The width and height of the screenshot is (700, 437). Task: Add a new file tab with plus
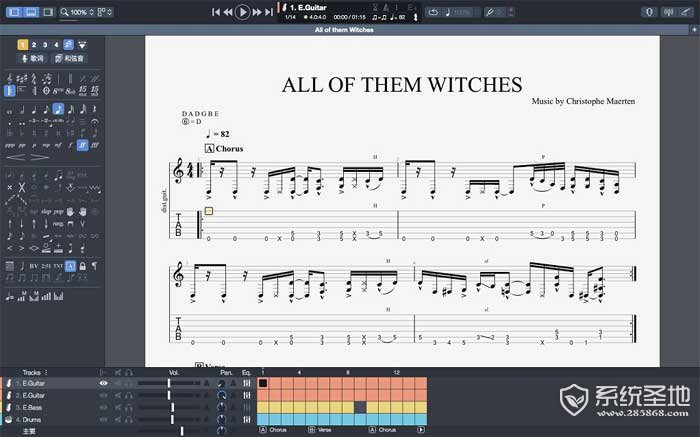(x=694, y=29)
